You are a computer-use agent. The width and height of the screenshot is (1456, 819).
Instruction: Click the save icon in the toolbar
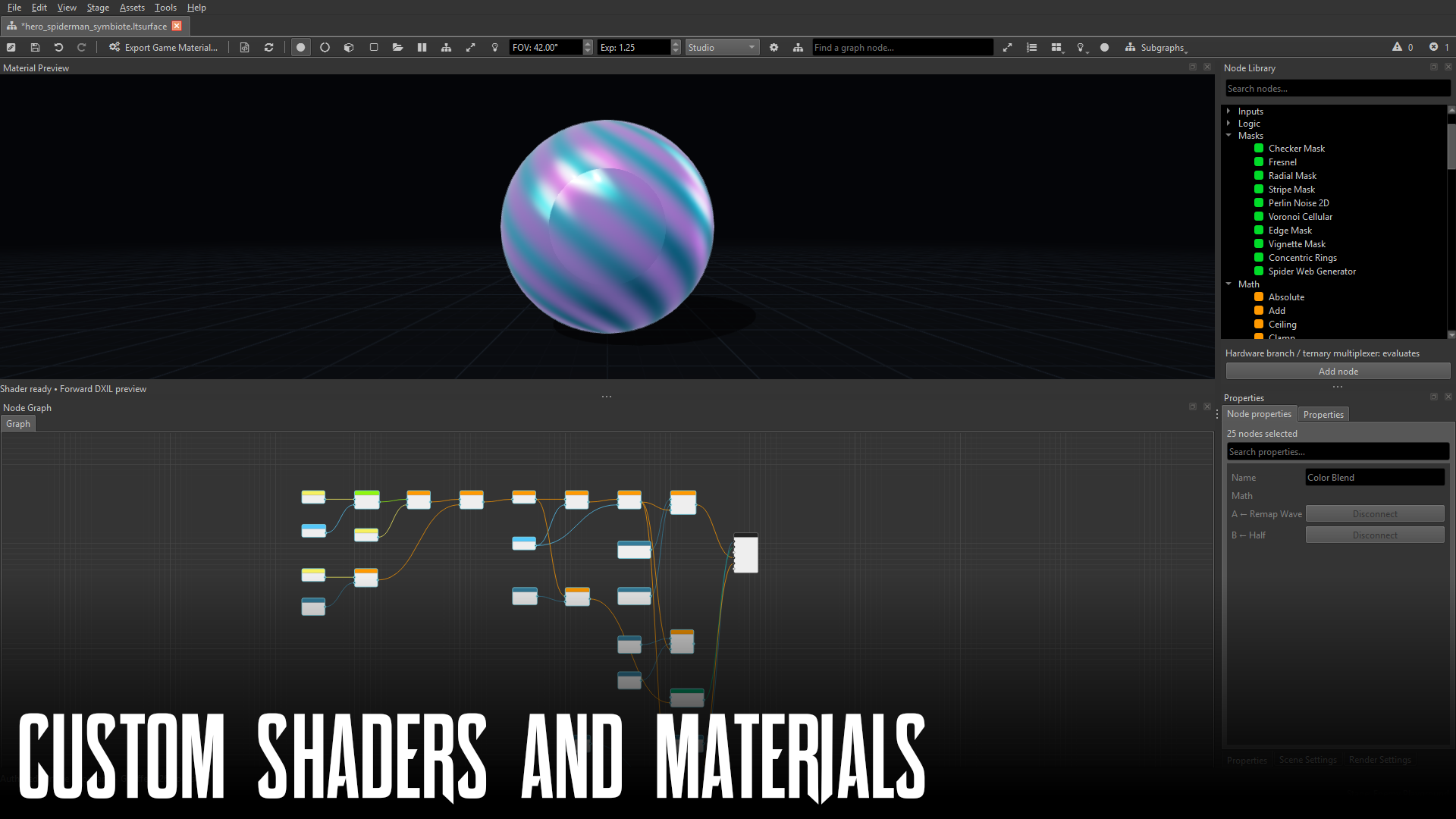point(35,47)
